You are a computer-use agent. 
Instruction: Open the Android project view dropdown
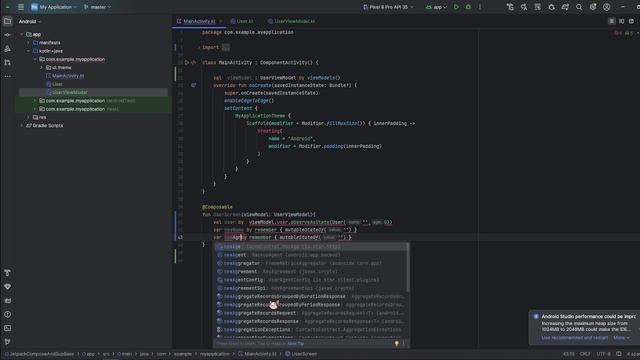(x=30, y=22)
